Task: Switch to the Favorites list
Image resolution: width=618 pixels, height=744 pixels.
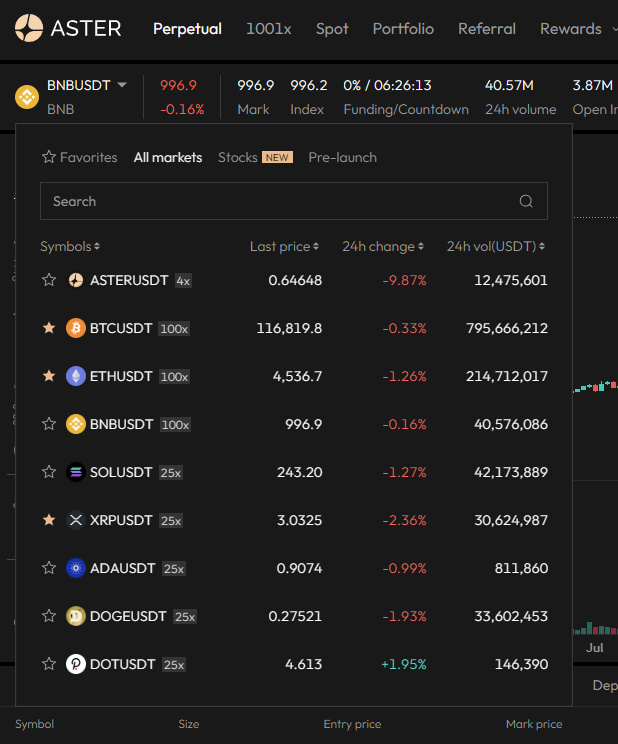Action: [80, 157]
